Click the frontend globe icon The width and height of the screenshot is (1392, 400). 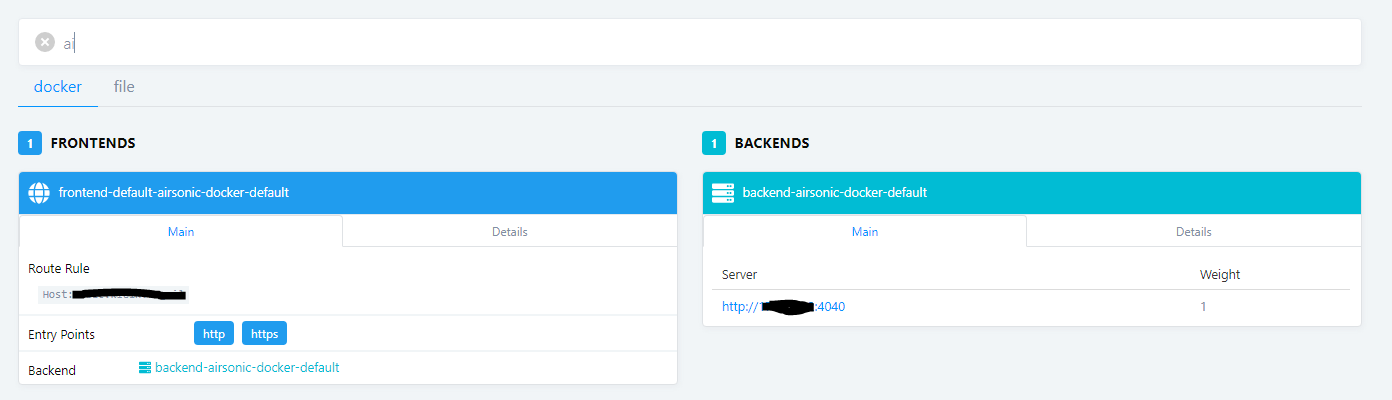(x=39, y=192)
